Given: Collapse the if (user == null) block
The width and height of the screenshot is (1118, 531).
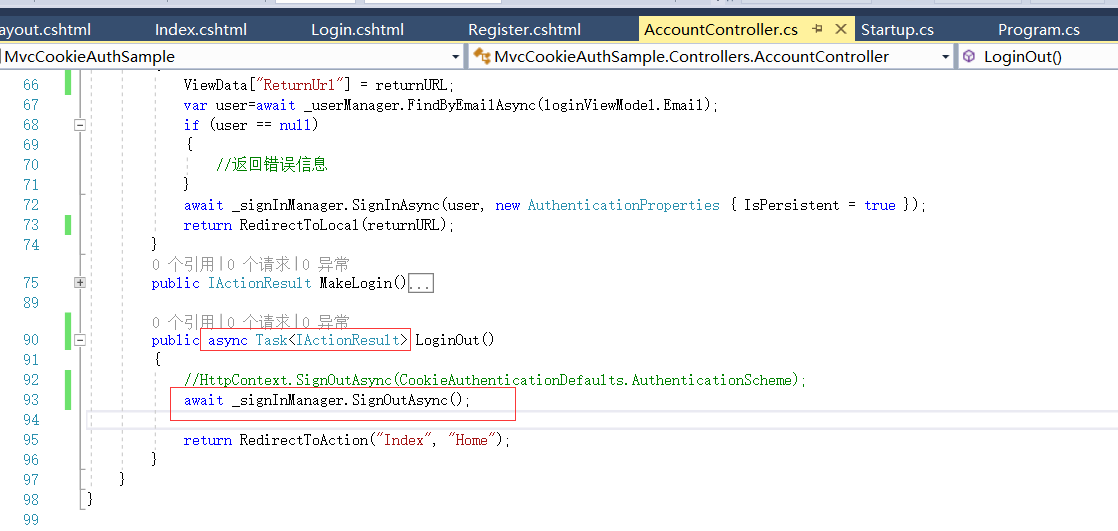Looking at the screenshot, I should point(80,125).
